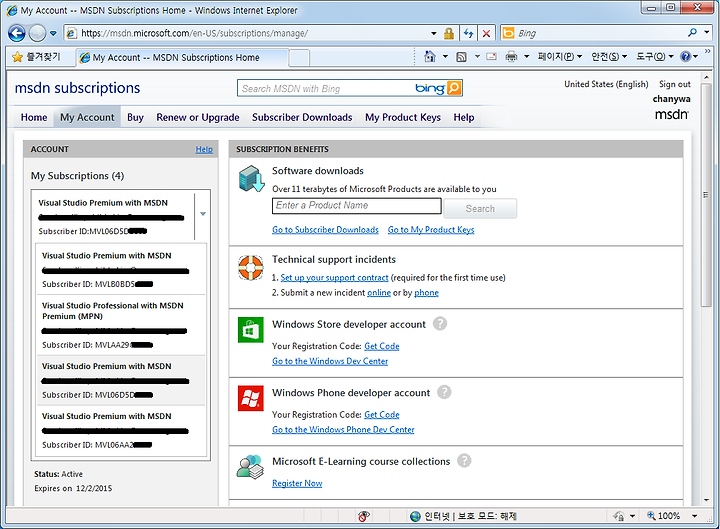720x529 pixels.
Task: Open the address bar history dropdown
Action: 433,33
